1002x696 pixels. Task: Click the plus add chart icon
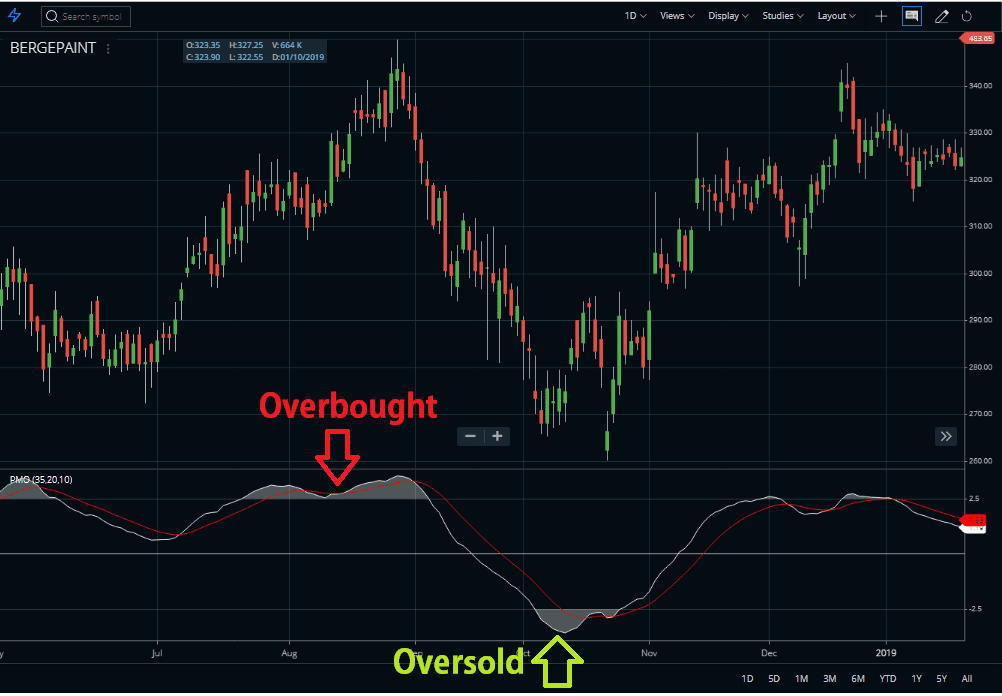881,17
